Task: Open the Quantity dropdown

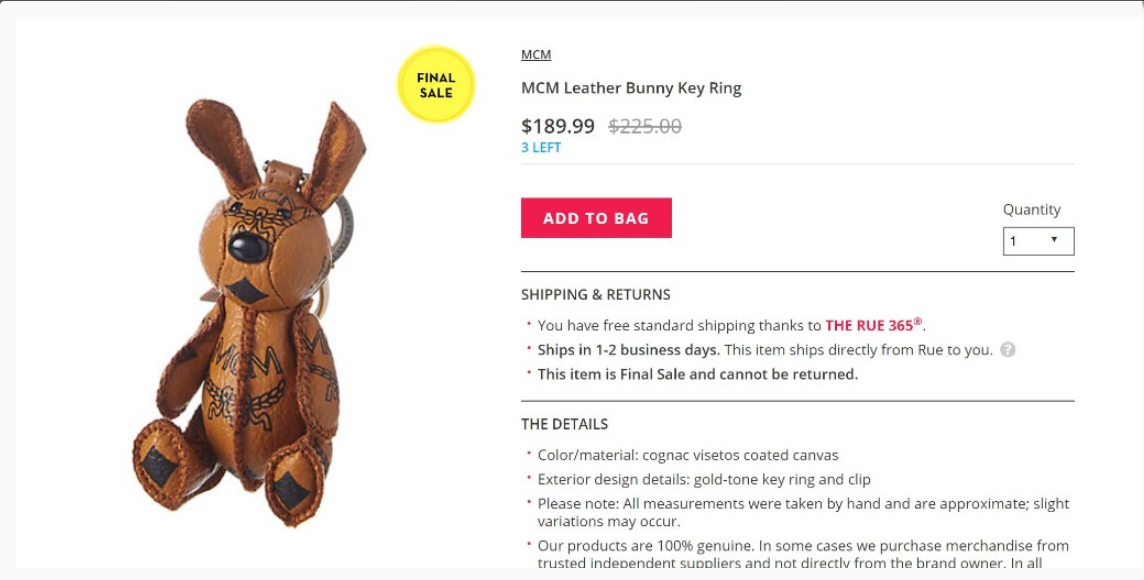Action: 1038,241
